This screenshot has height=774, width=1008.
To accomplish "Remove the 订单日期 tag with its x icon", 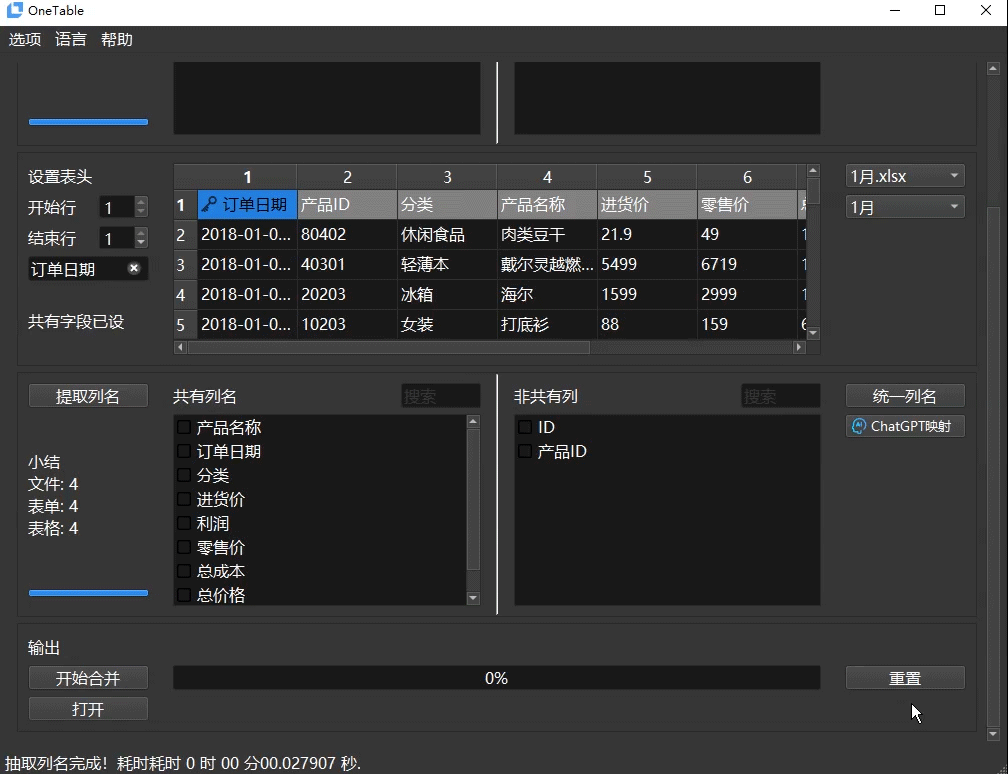I will pos(134,269).
